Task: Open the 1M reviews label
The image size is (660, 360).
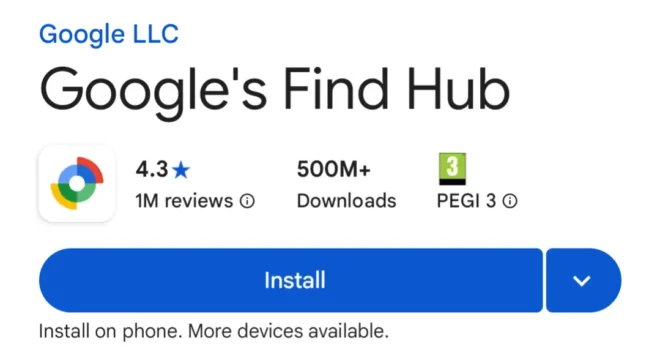Action: [184, 201]
